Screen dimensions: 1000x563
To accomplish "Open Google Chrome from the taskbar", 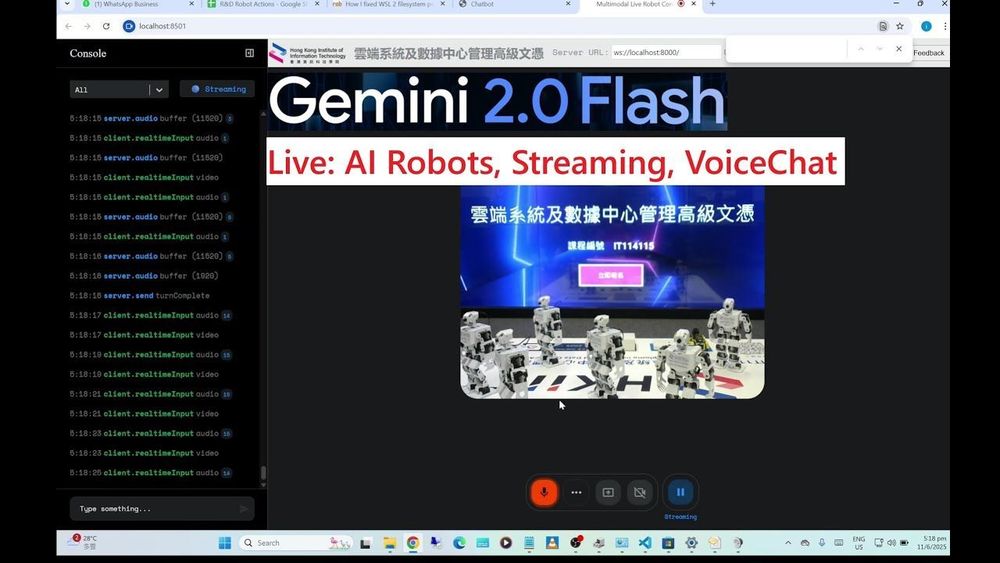I will (413, 543).
